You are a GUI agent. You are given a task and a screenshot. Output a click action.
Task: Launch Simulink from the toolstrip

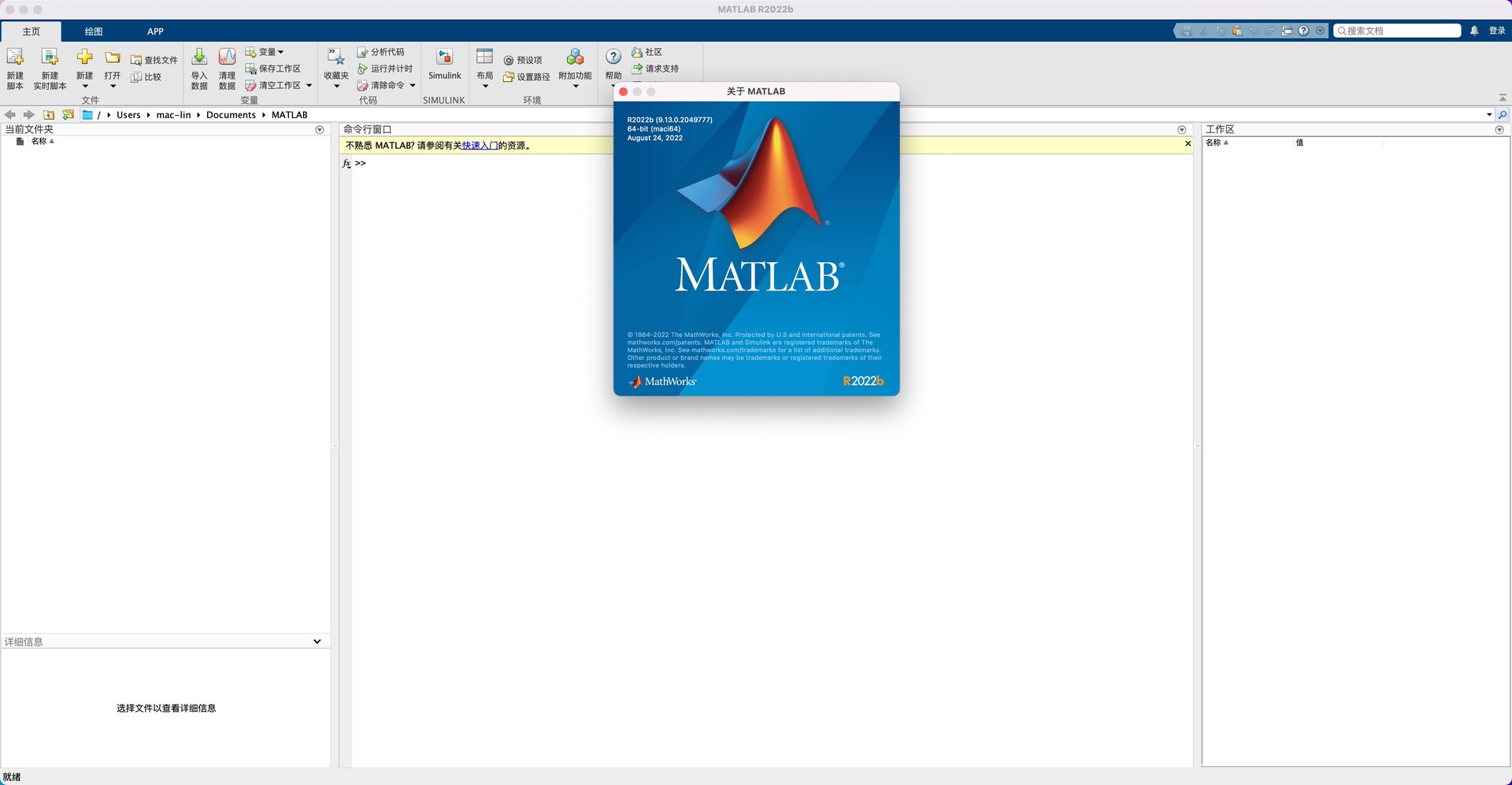[x=445, y=65]
